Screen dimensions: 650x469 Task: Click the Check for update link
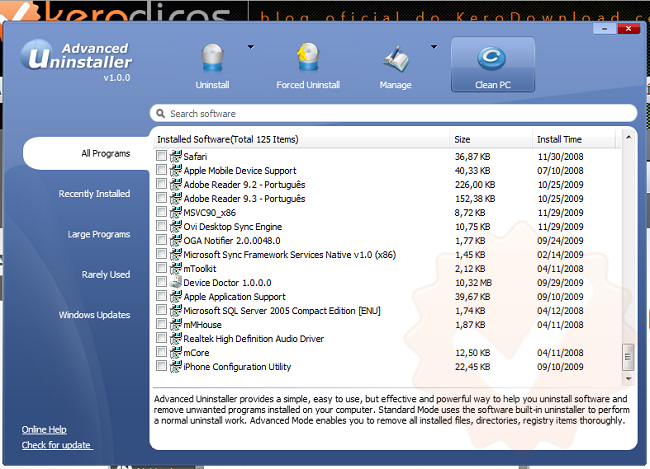click(x=57, y=445)
